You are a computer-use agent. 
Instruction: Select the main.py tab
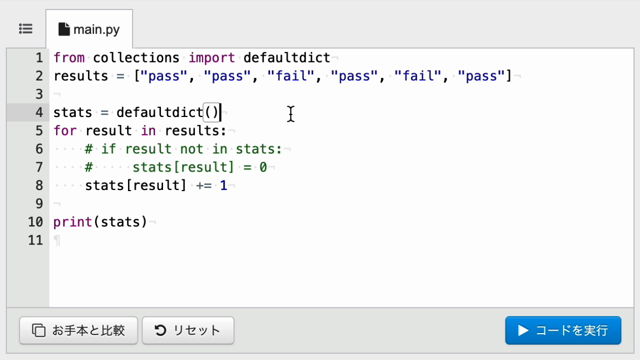click(89, 29)
